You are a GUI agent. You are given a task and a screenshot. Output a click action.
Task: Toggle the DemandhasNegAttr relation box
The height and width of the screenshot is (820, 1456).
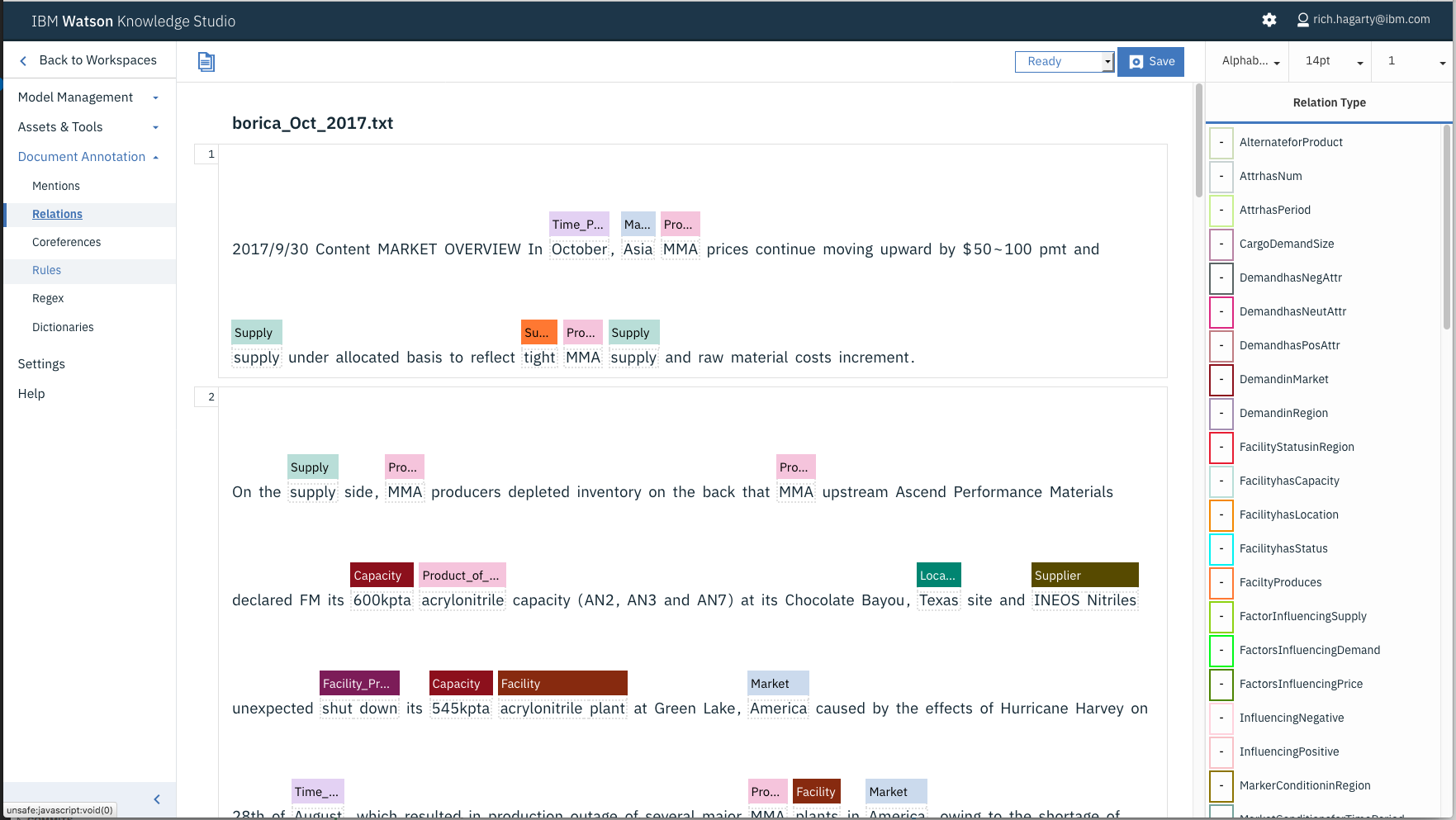pyautogui.click(x=1221, y=278)
